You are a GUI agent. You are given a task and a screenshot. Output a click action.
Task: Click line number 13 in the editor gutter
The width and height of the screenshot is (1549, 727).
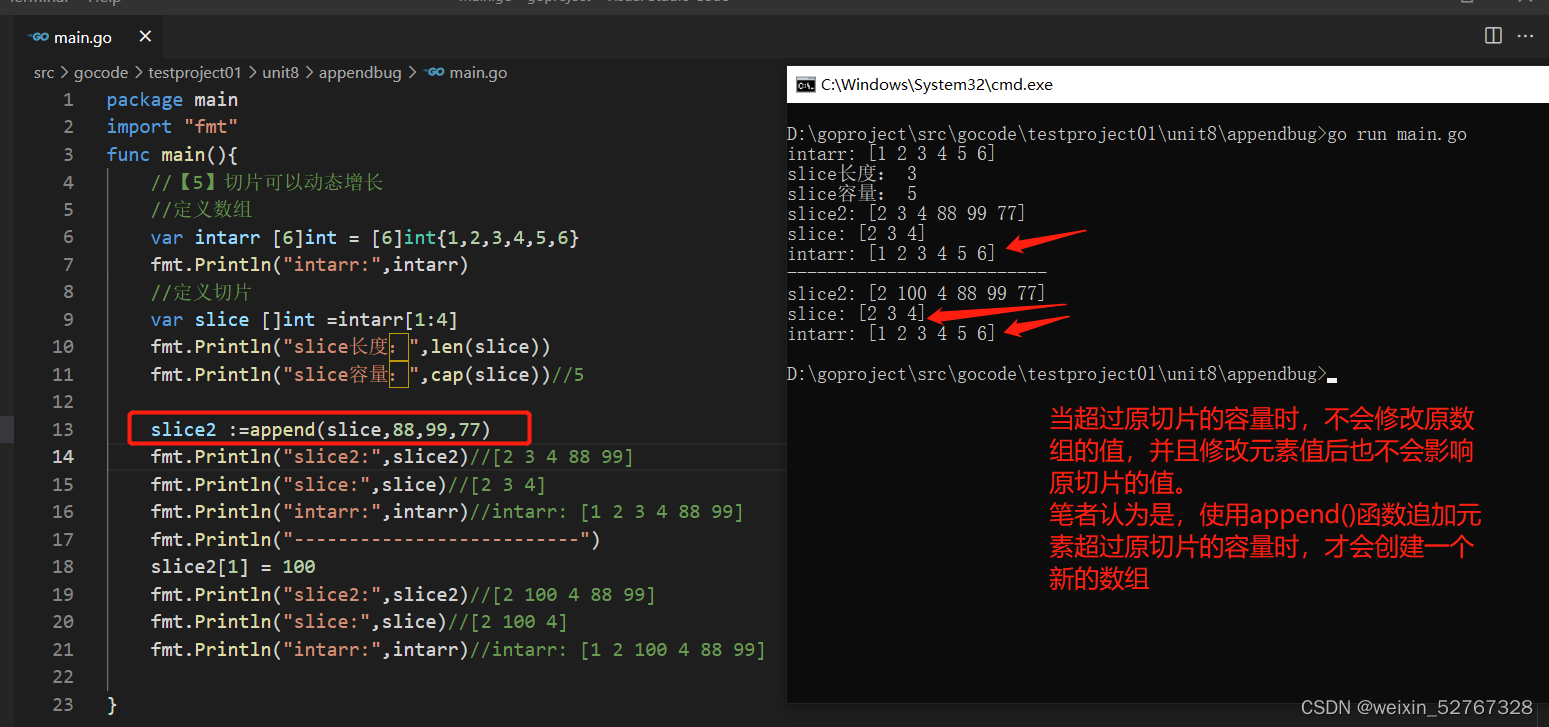tap(62, 428)
